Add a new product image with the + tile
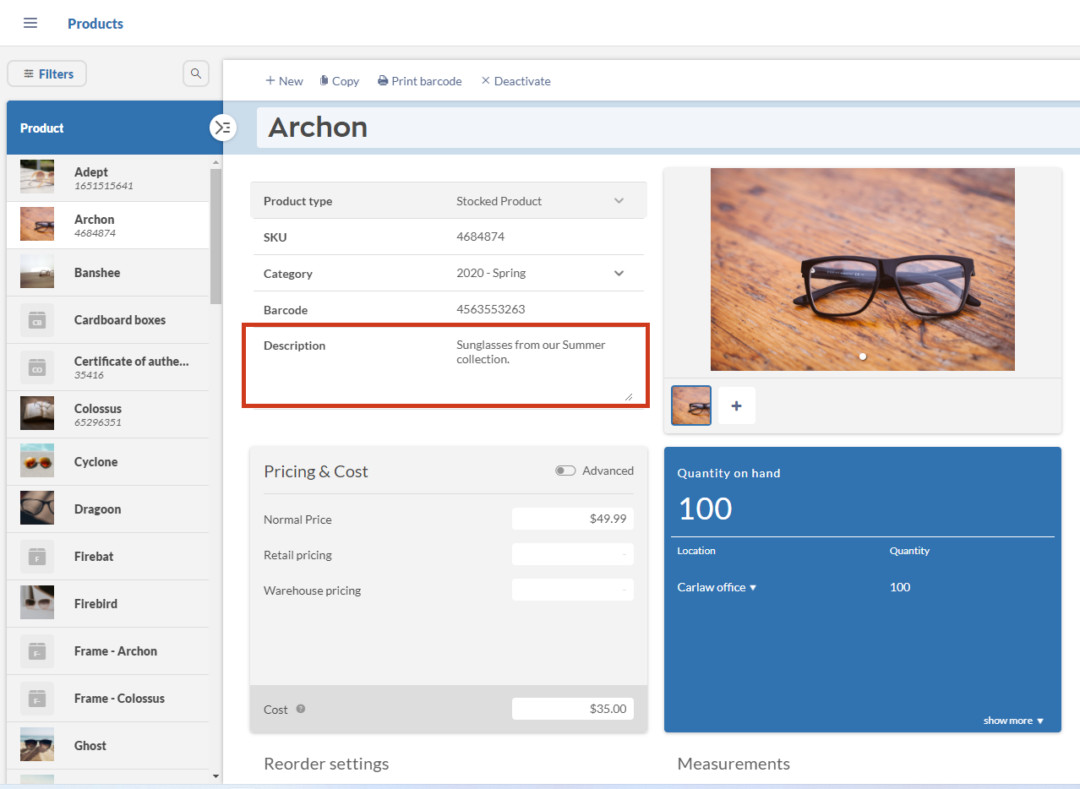This screenshot has width=1080, height=789. pyautogui.click(x=736, y=405)
